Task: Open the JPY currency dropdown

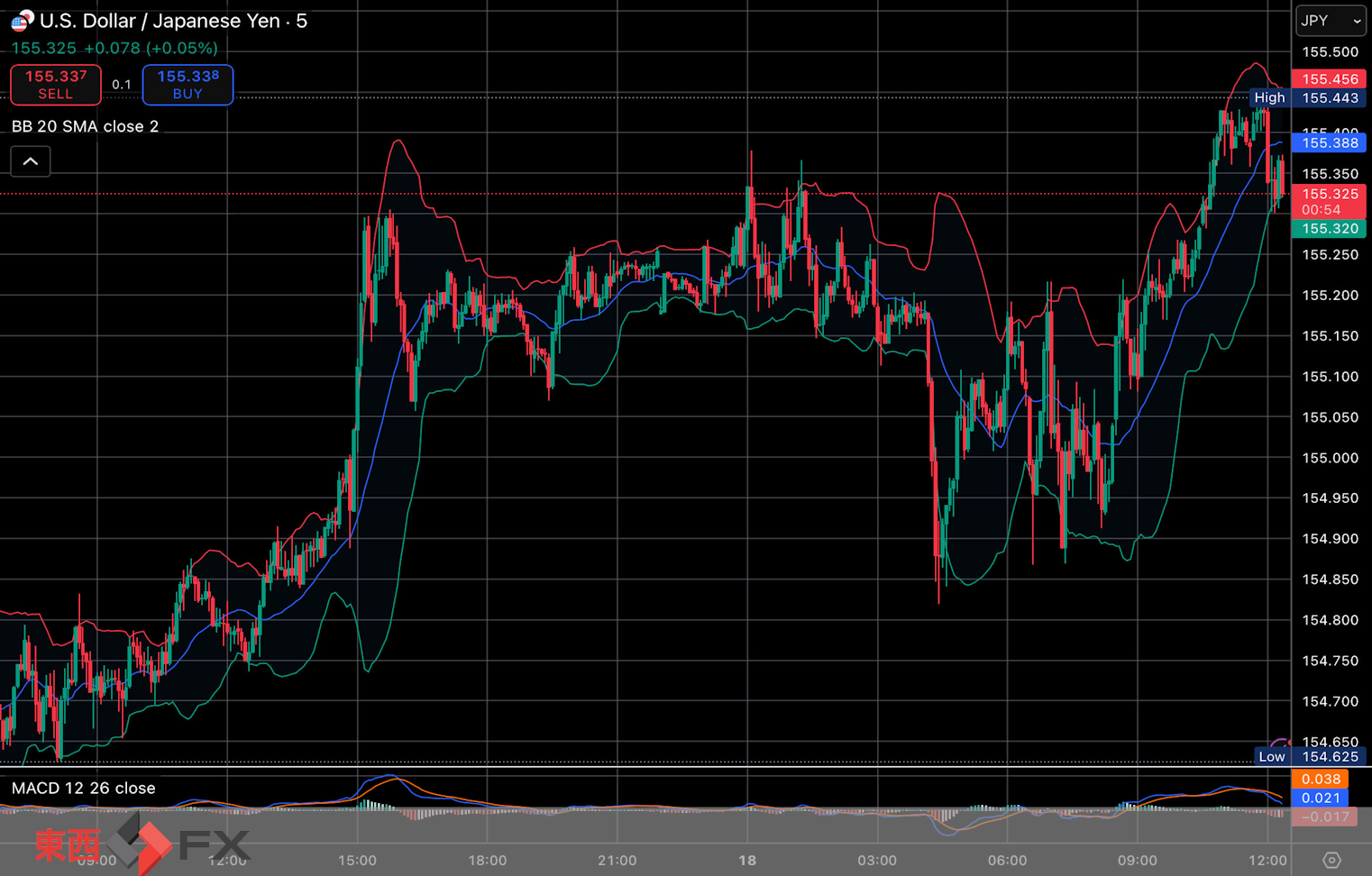Action: click(x=1331, y=21)
